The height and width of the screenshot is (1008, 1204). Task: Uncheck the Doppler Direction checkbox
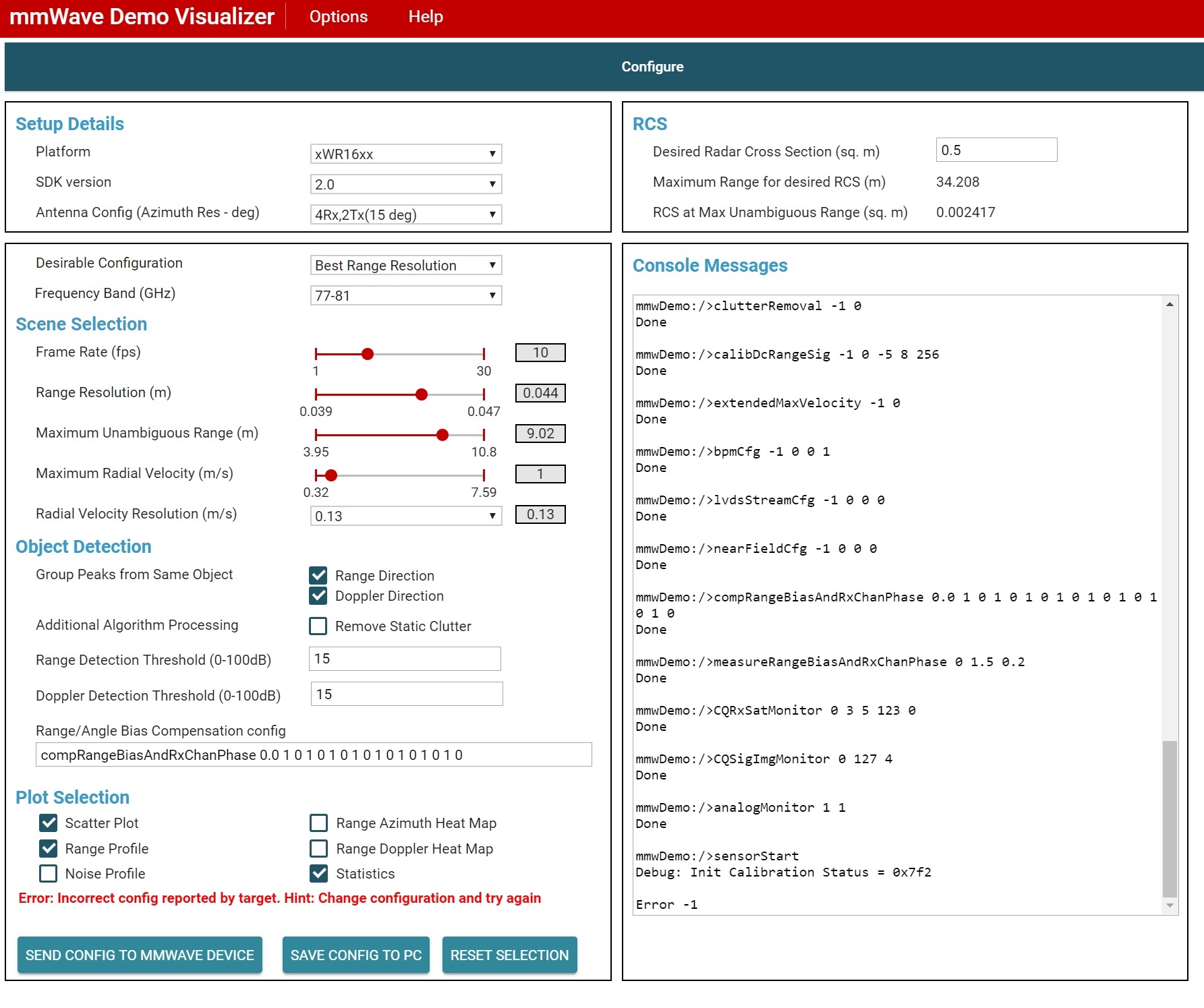(318, 595)
